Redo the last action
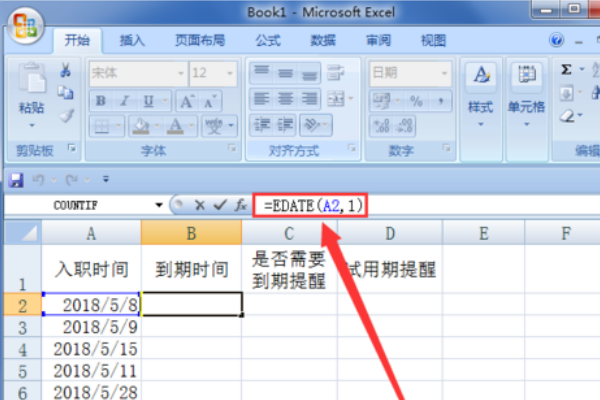600x400 pixels. [72, 179]
